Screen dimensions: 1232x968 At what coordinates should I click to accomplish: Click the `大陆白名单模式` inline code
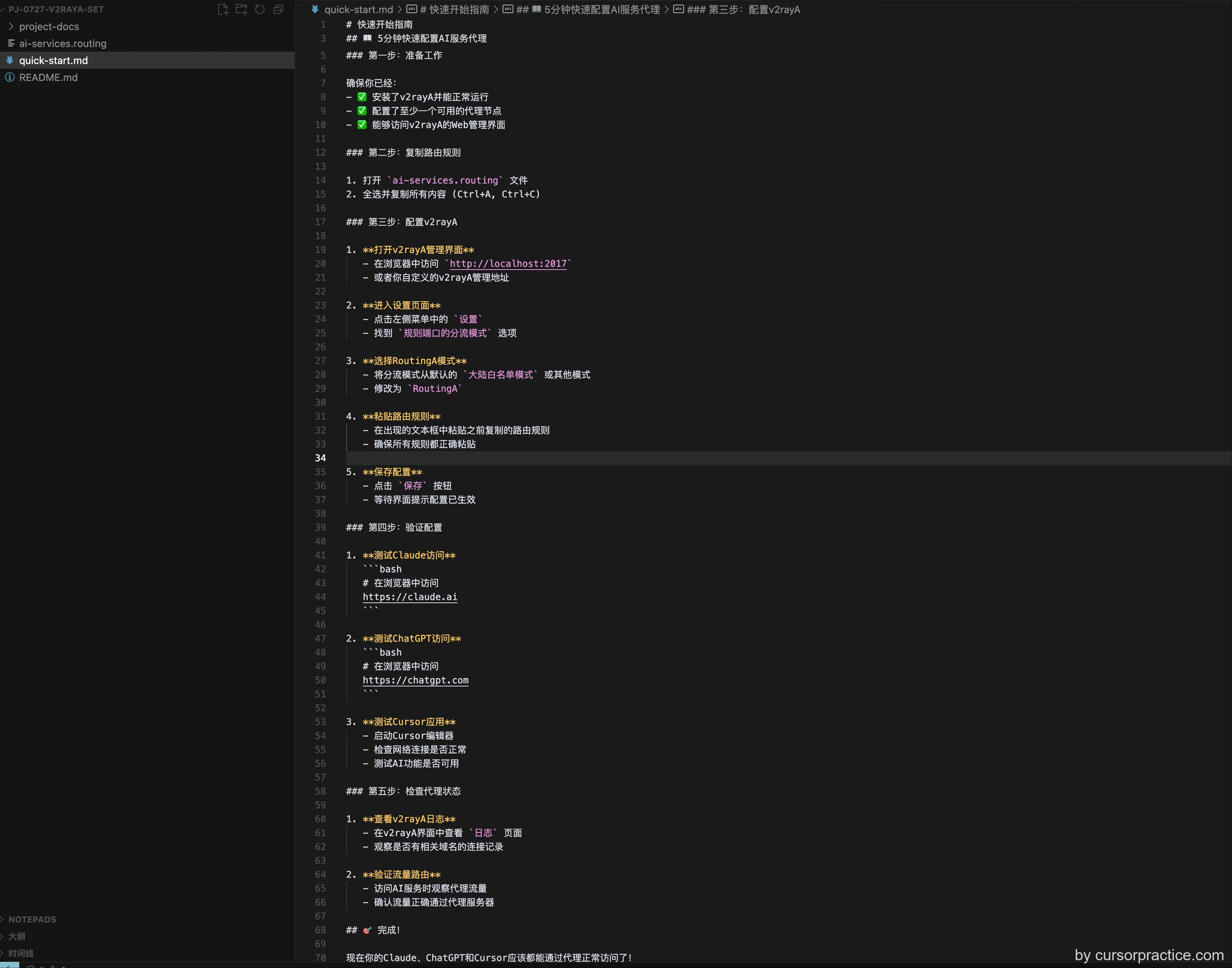coord(501,374)
